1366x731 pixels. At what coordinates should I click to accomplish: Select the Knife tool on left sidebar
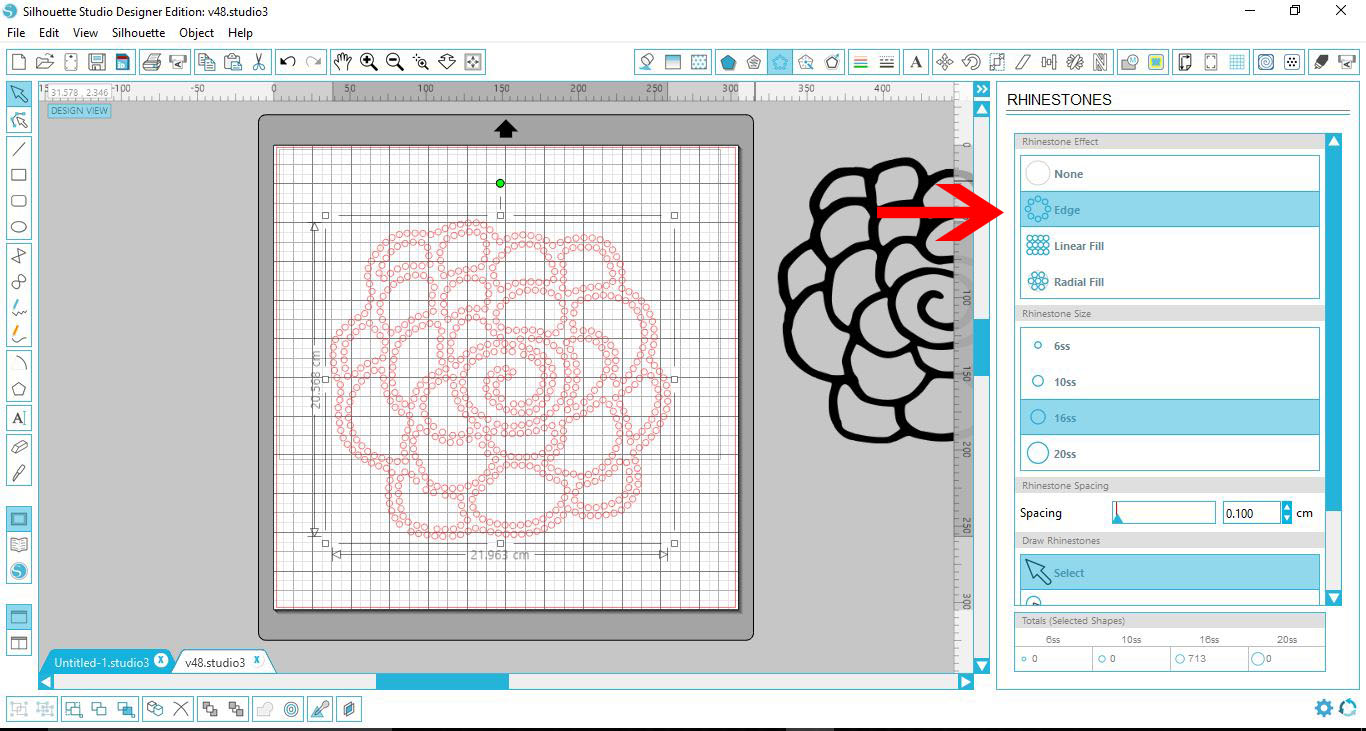coord(18,470)
